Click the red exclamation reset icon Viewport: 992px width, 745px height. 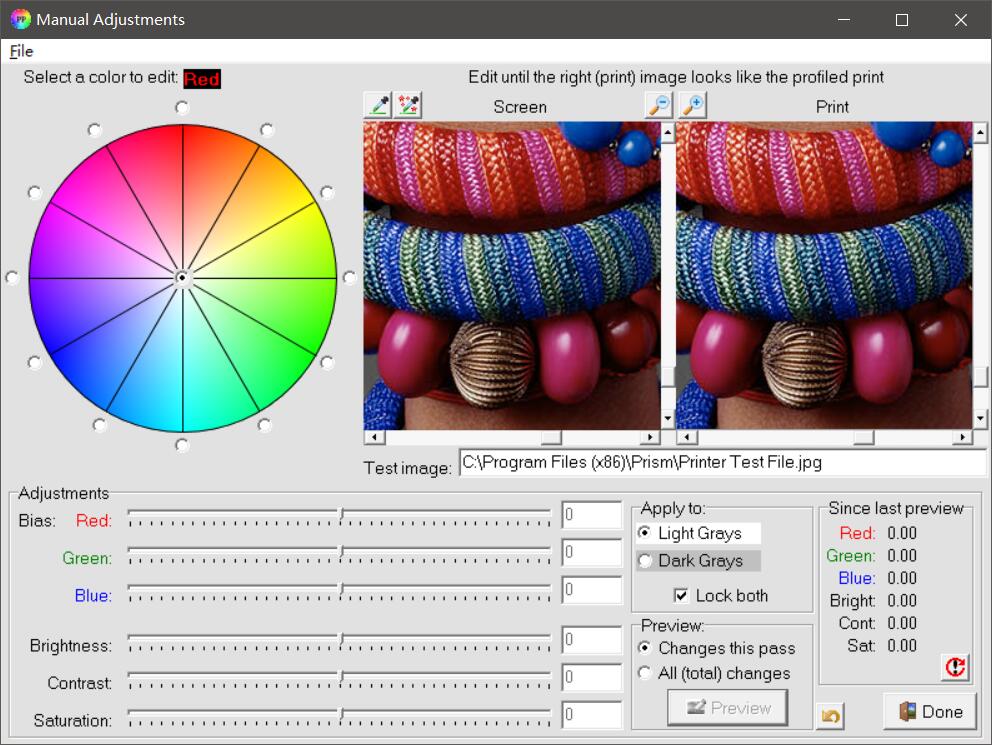click(955, 667)
